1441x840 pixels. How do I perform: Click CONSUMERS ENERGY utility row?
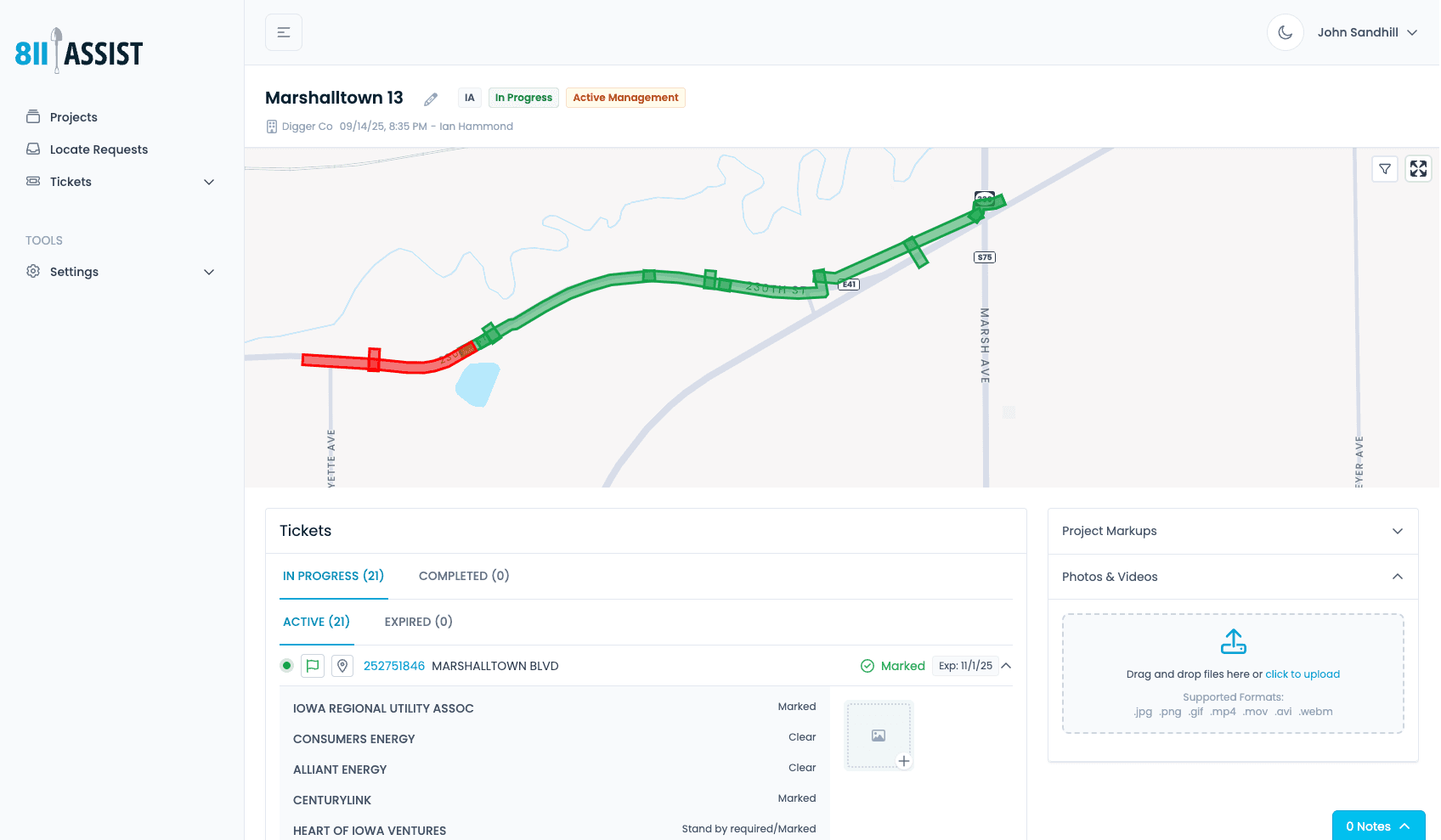click(555, 738)
